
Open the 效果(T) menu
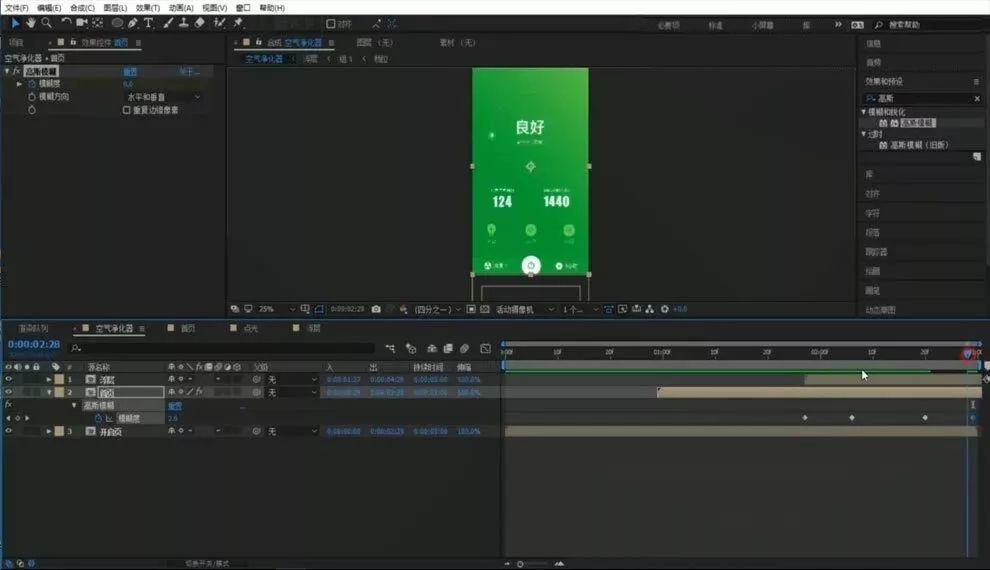coord(147,8)
